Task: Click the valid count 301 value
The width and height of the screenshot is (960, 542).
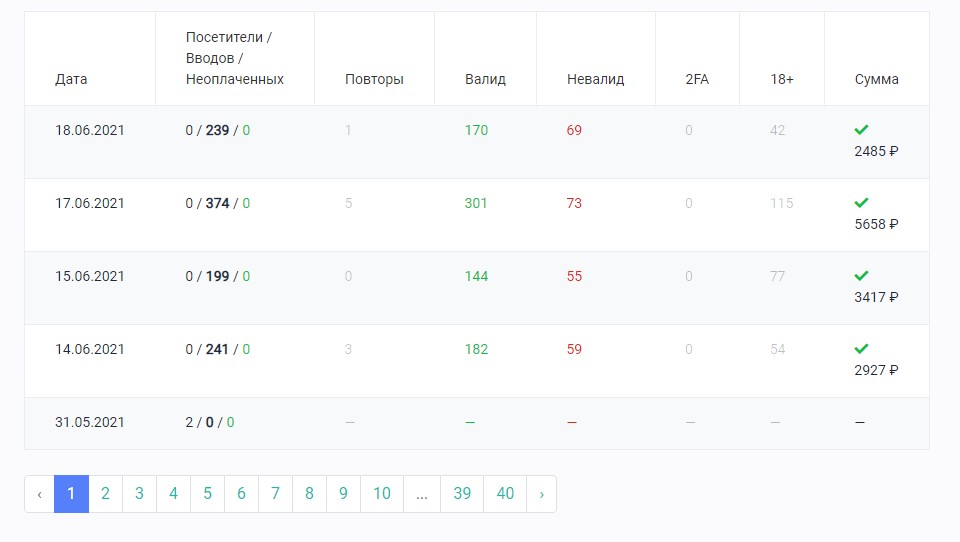Action: (476, 203)
